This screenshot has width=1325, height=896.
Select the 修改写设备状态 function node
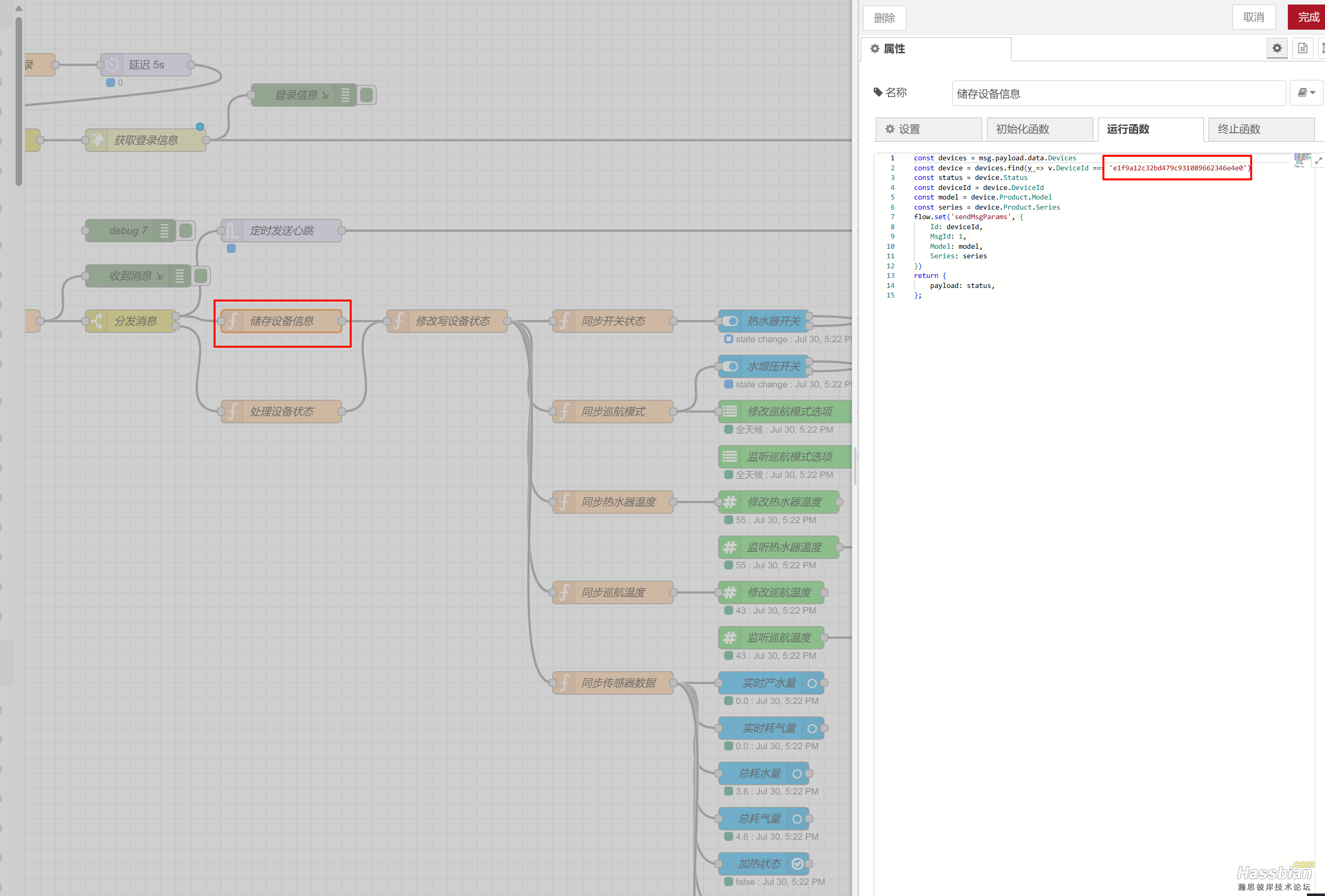[x=447, y=321]
